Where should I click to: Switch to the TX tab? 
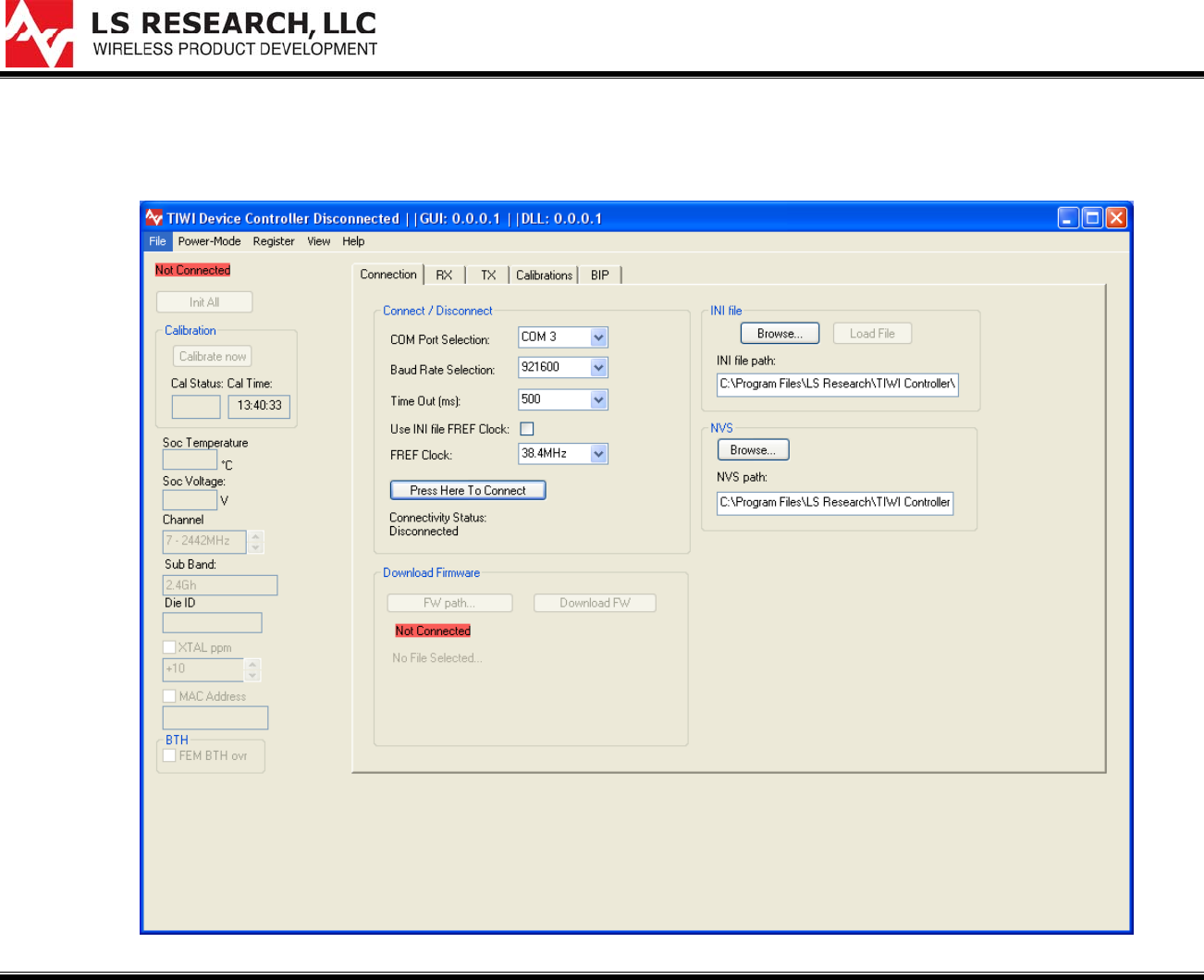tap(488, 276)
